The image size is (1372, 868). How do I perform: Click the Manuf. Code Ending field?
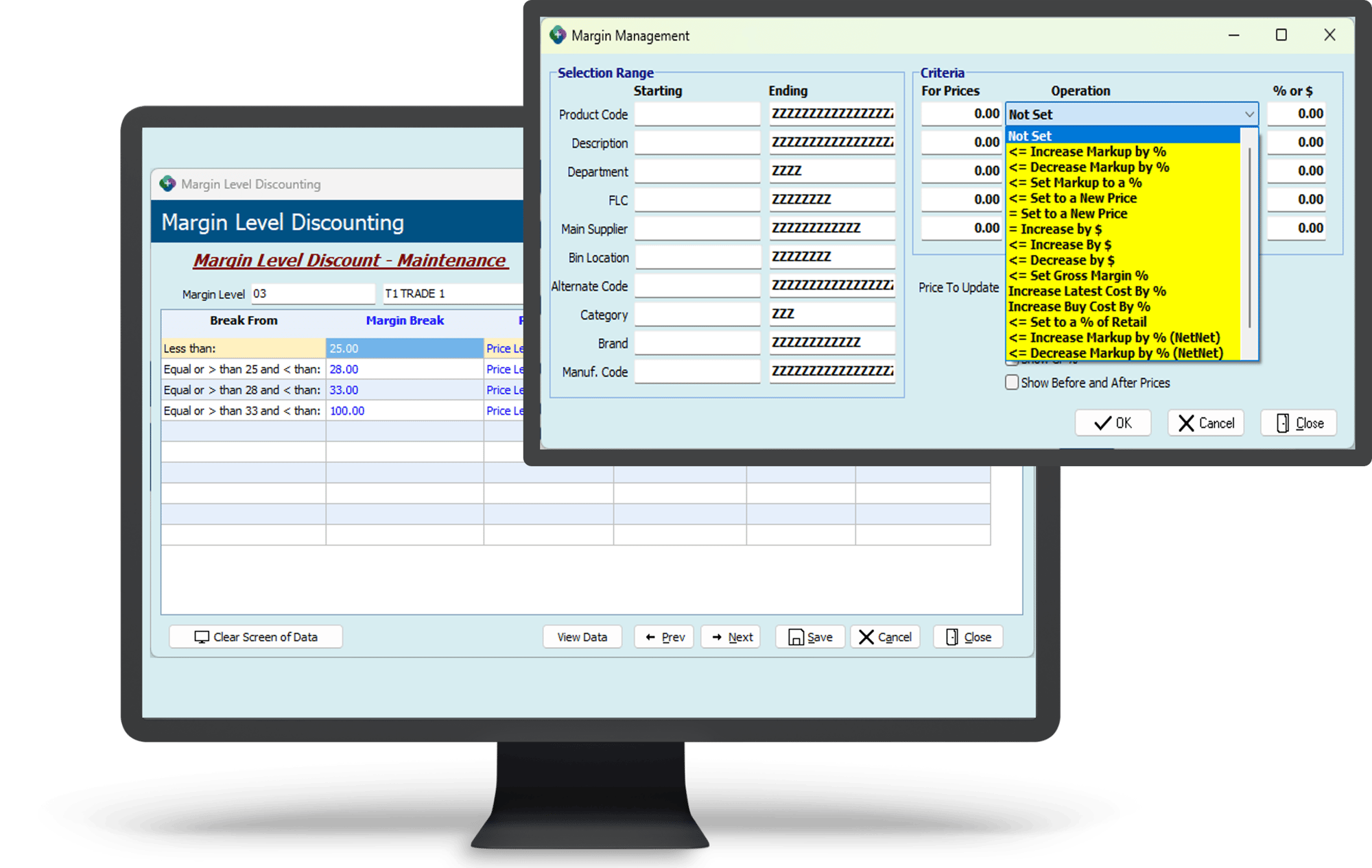coord(832,372)
